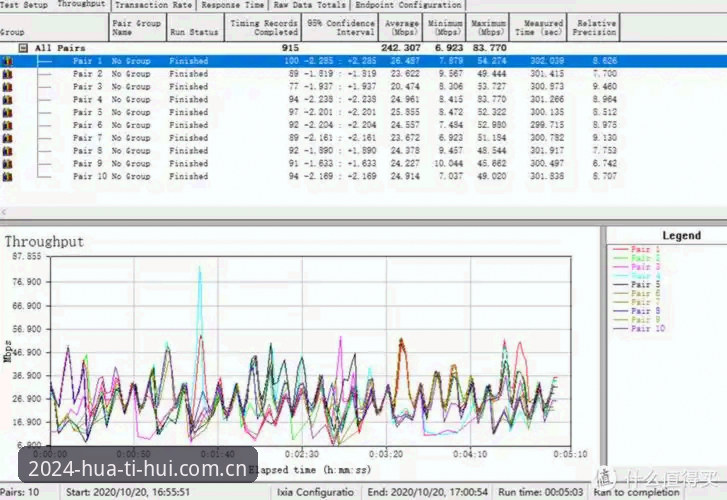Click Pair 6 measured time 299.715
The width and height of the screenshot is (727, 500).
[547, 125]
